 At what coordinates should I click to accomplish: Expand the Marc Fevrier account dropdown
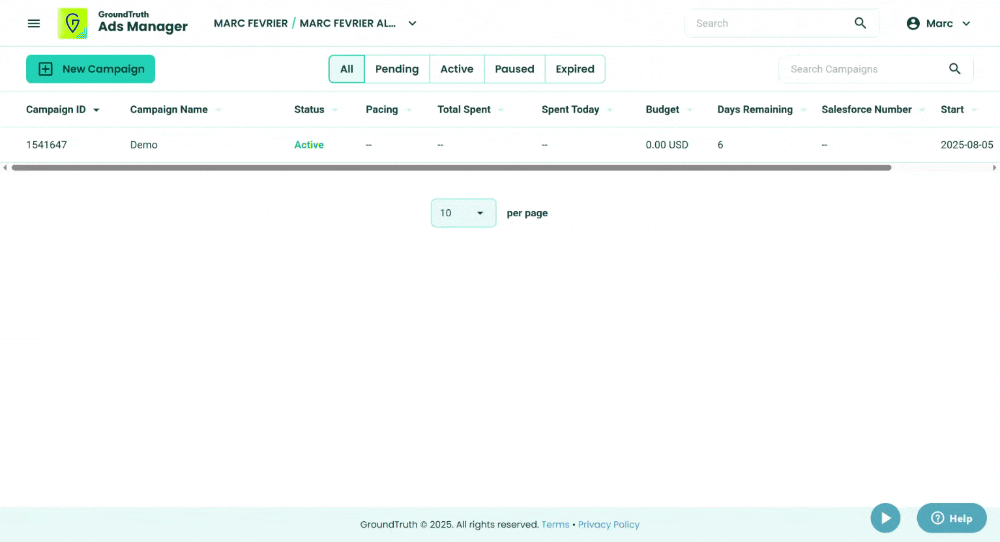point(412,23)
